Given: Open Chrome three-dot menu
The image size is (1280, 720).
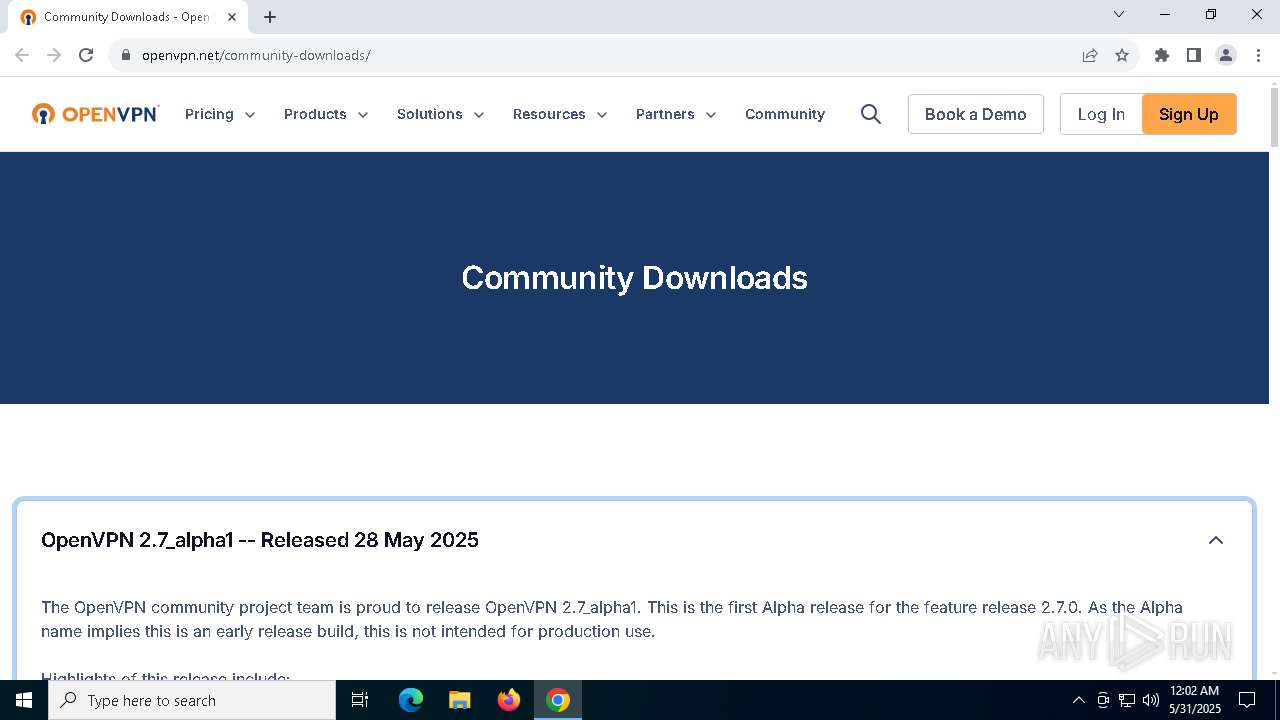Looking at the screenshot, I should point(1258,55).
